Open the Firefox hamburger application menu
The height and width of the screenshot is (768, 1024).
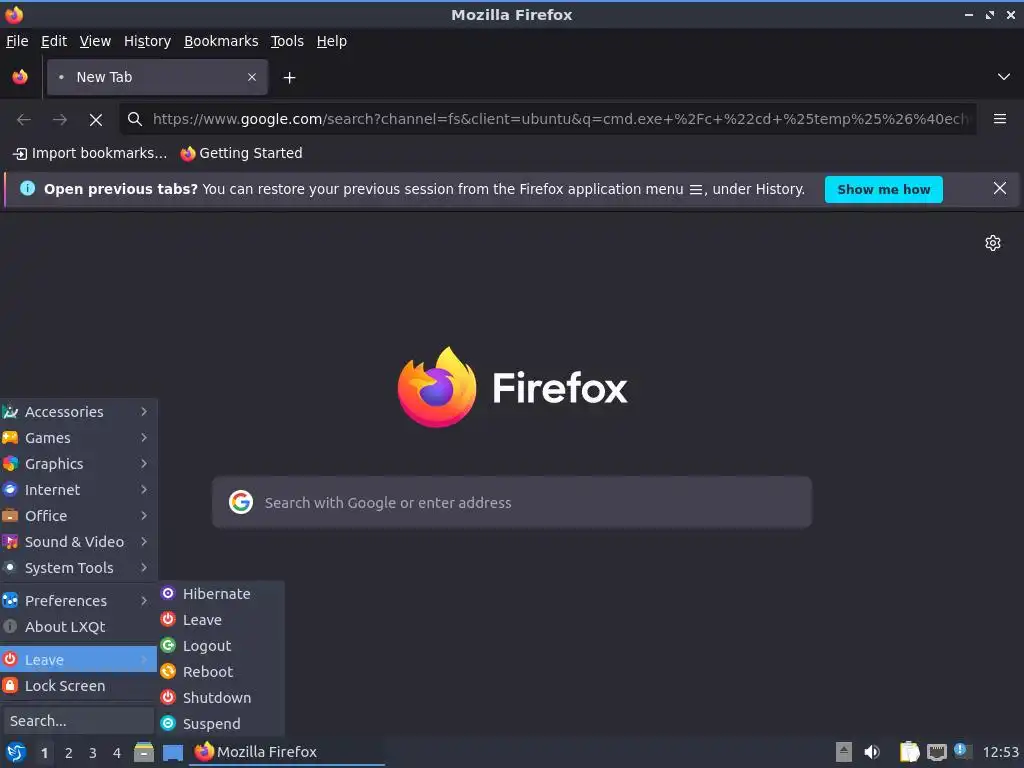click(x=999, y=119)
